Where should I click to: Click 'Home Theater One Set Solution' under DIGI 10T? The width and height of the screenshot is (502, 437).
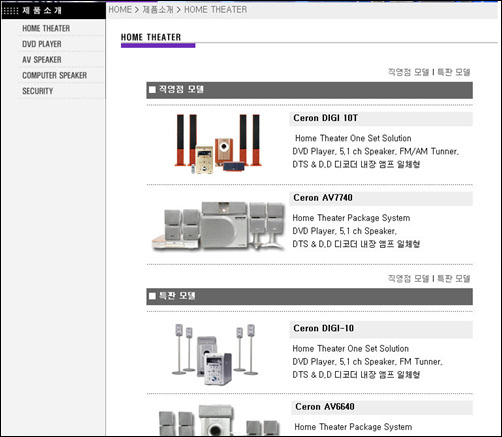[353, 138]
